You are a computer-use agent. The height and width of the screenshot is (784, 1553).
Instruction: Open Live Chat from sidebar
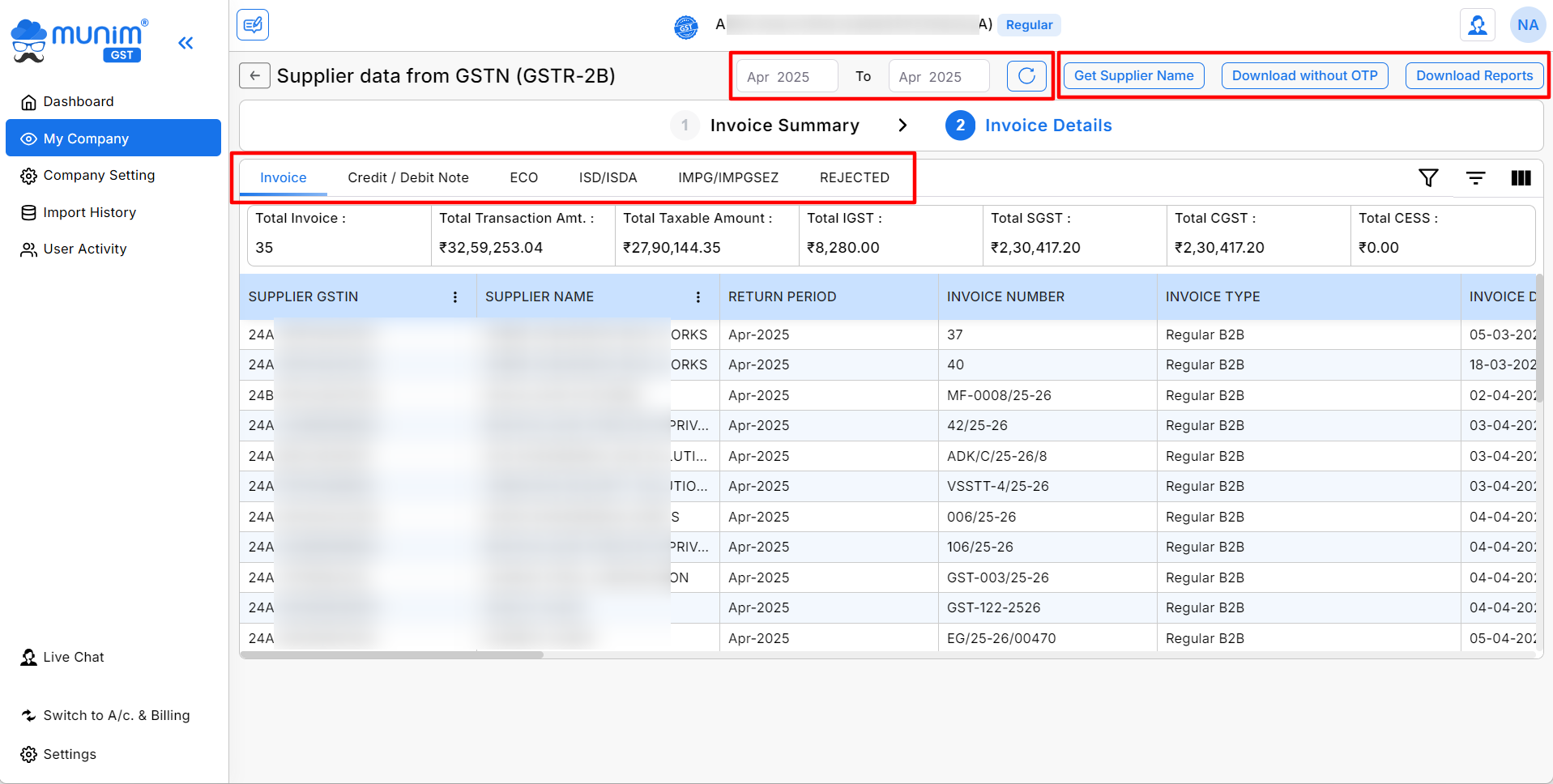click(x=73, y=657)
